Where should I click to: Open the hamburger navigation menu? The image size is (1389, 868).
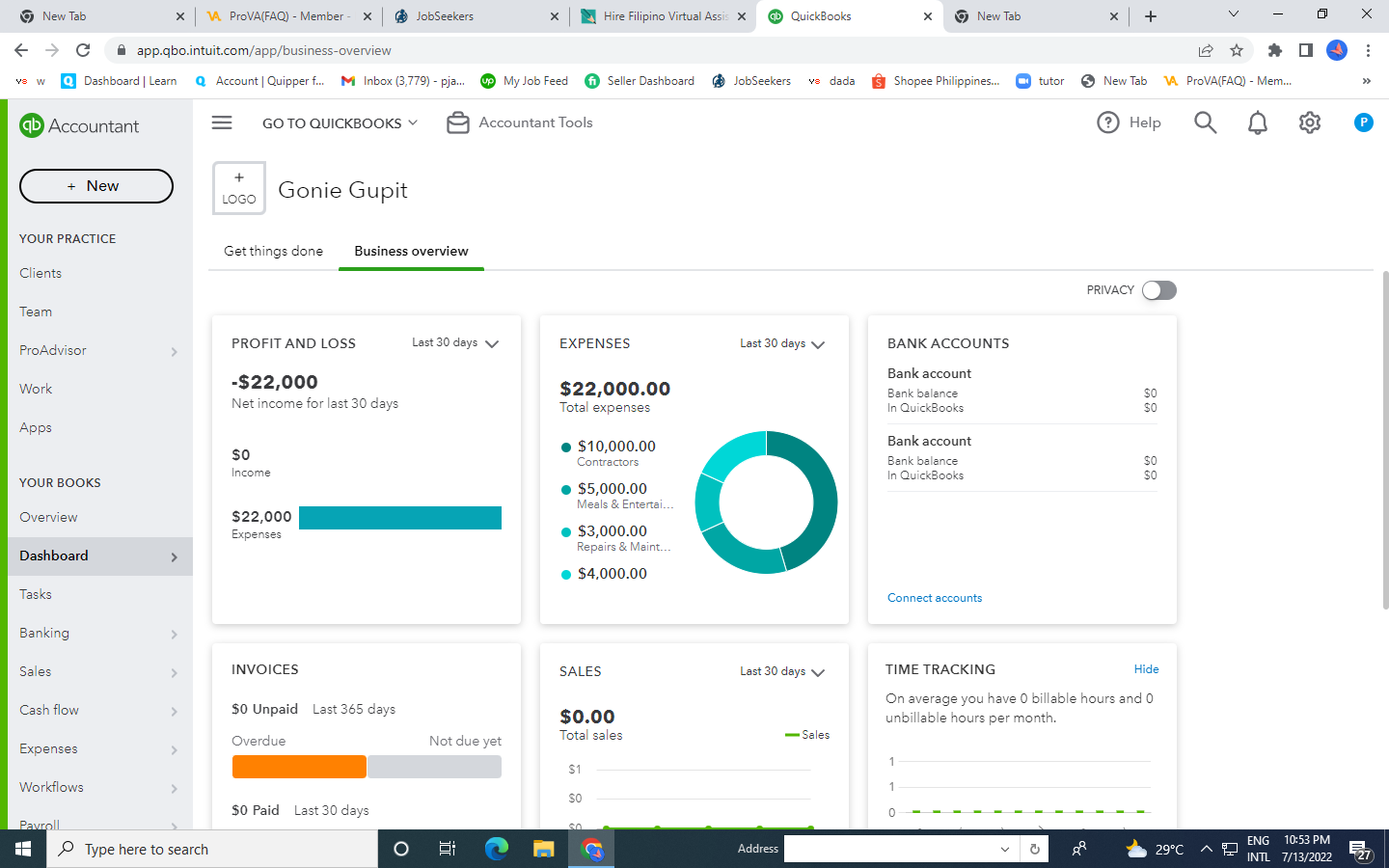(x=222, y=122)
